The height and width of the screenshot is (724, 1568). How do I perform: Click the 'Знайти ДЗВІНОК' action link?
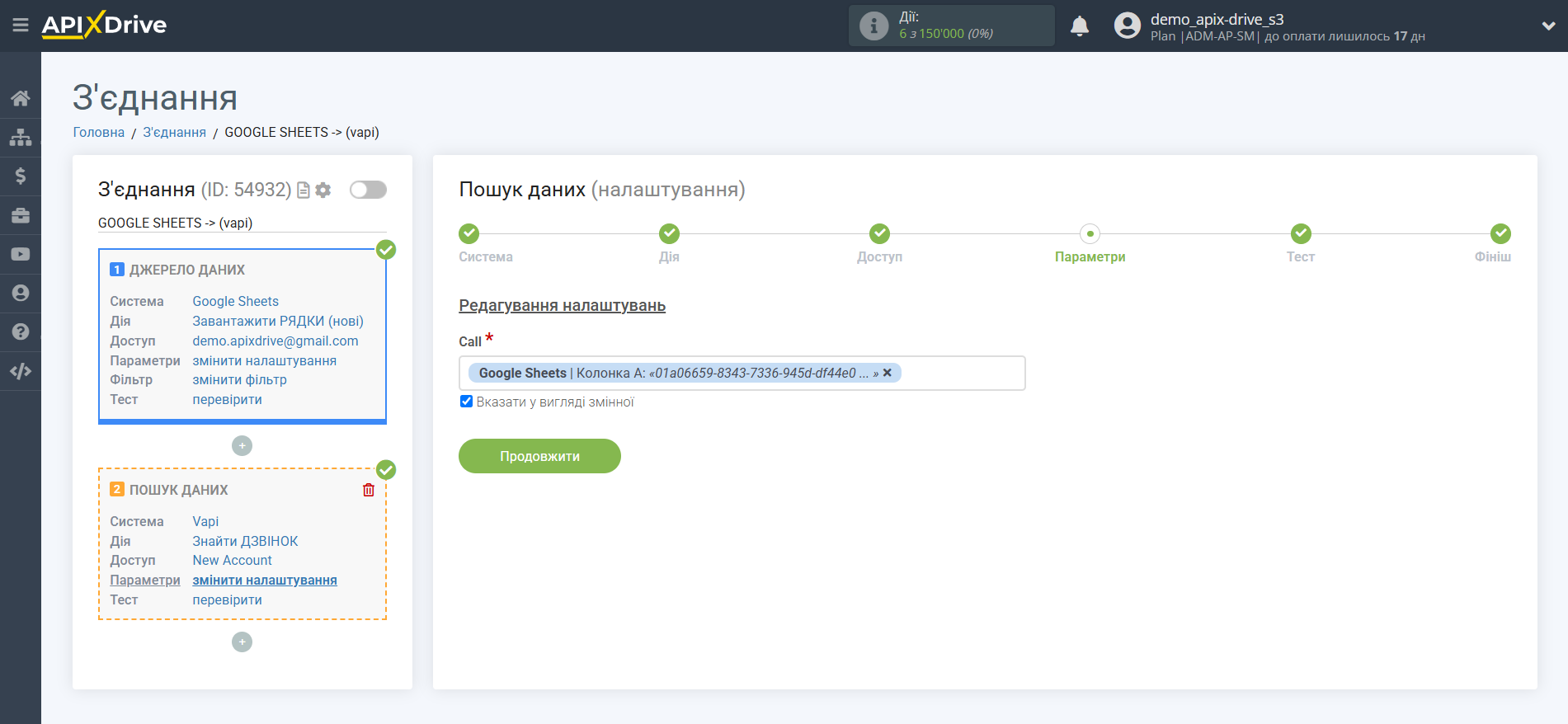(x=245, y=541)
